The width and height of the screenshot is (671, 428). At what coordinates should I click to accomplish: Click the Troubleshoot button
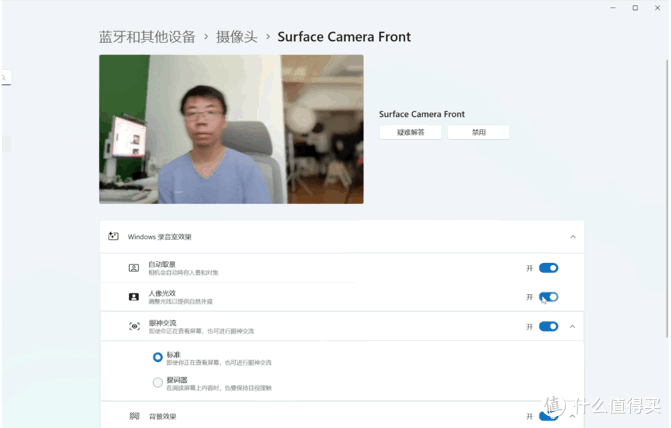click(410, 132)
